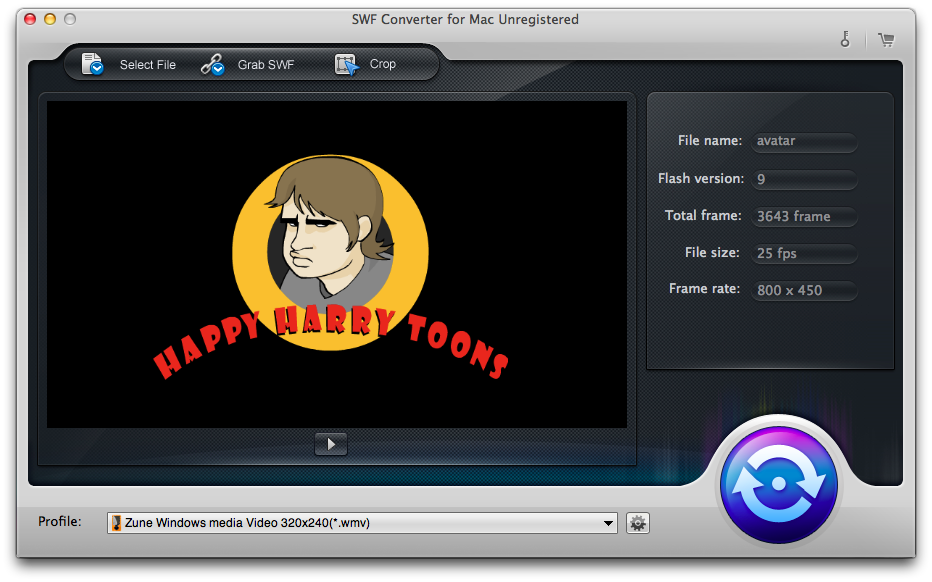Click the Zune profile icon in dropdown
The height and width of the screenshot is (582, 932).
(x=116, y=523)
